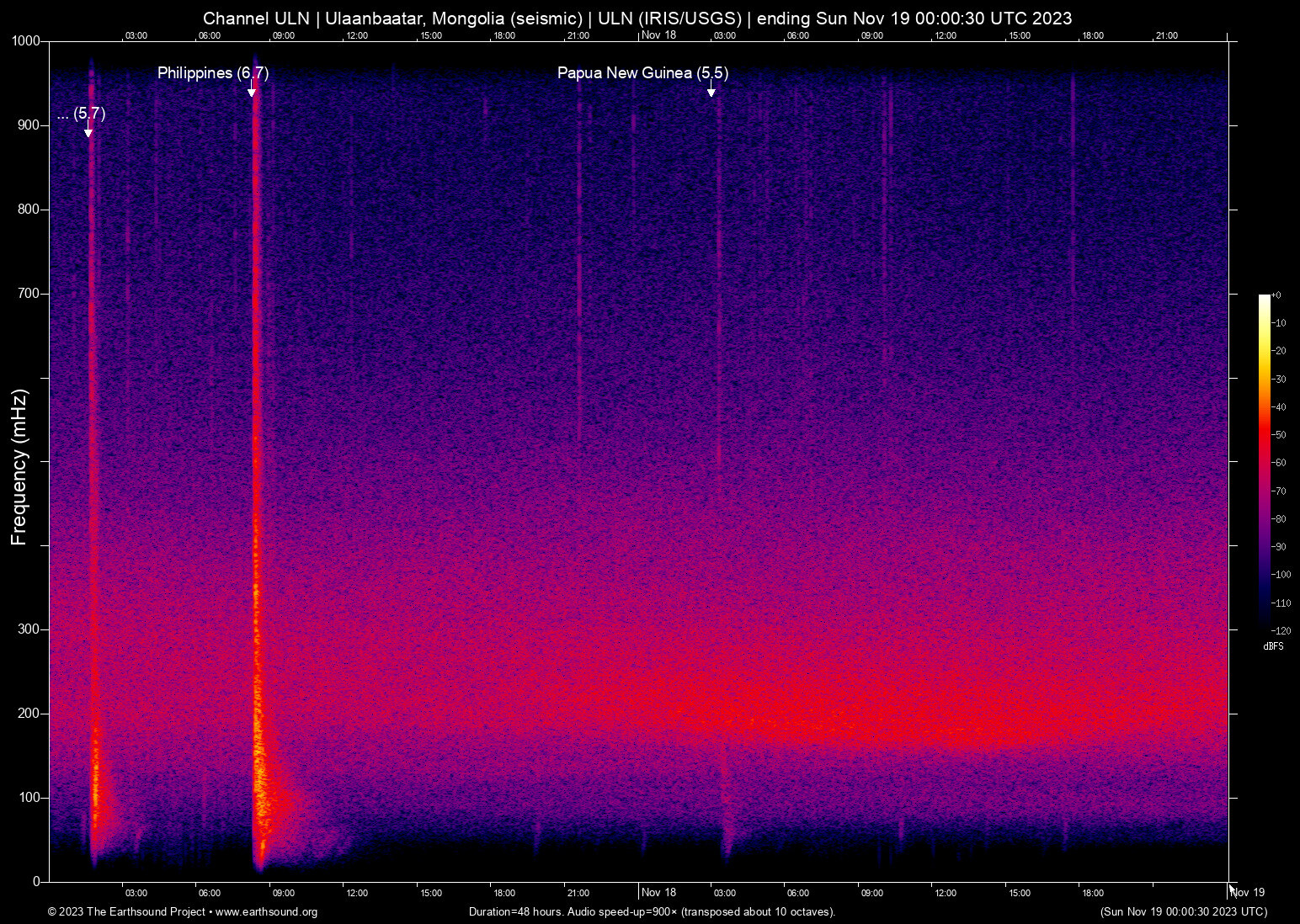The height and width of the screenshot is (924, 1300).
Task: Click the Channel ULN title at the top
Action: point(637,19)
